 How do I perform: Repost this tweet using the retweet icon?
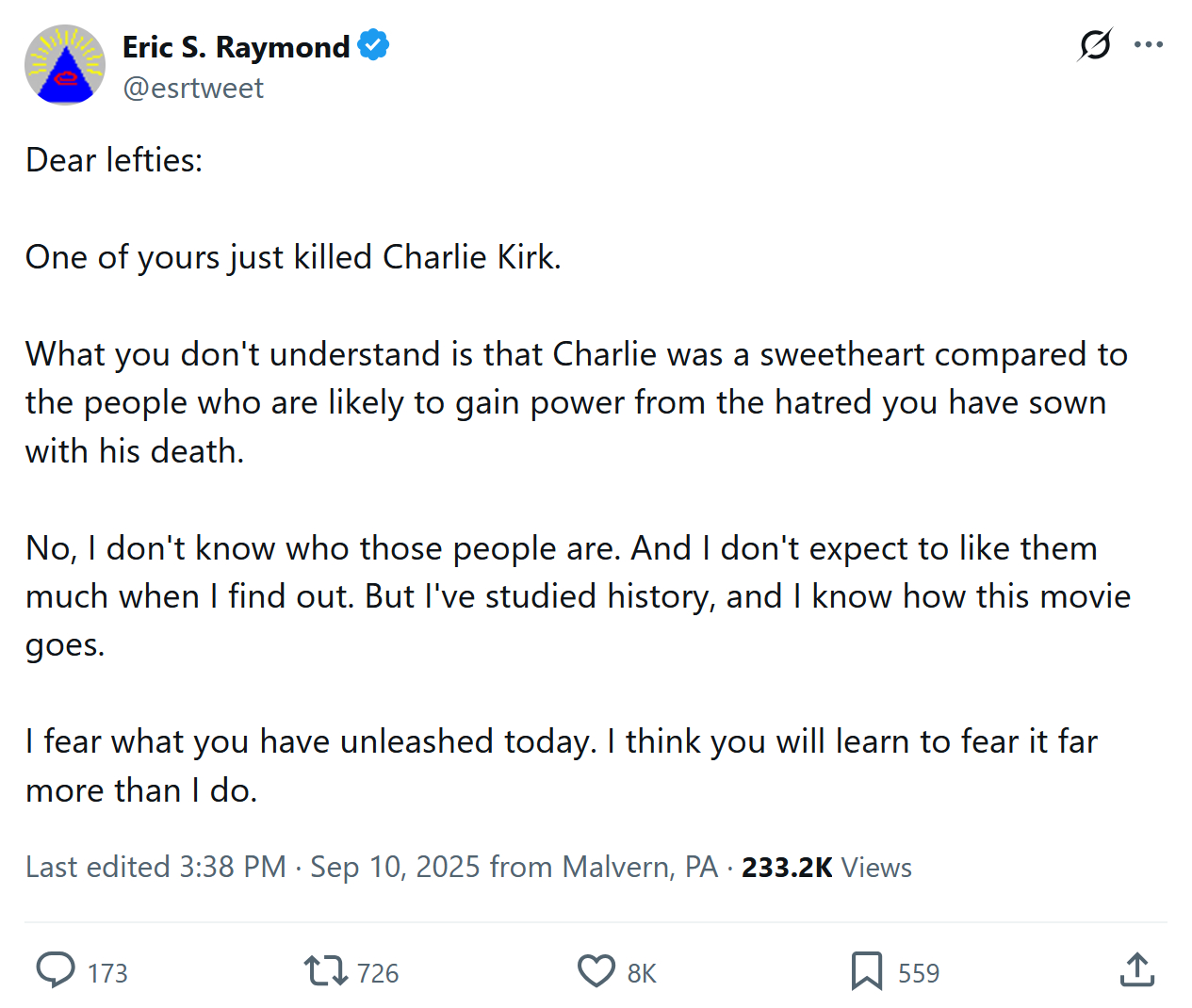326,970
